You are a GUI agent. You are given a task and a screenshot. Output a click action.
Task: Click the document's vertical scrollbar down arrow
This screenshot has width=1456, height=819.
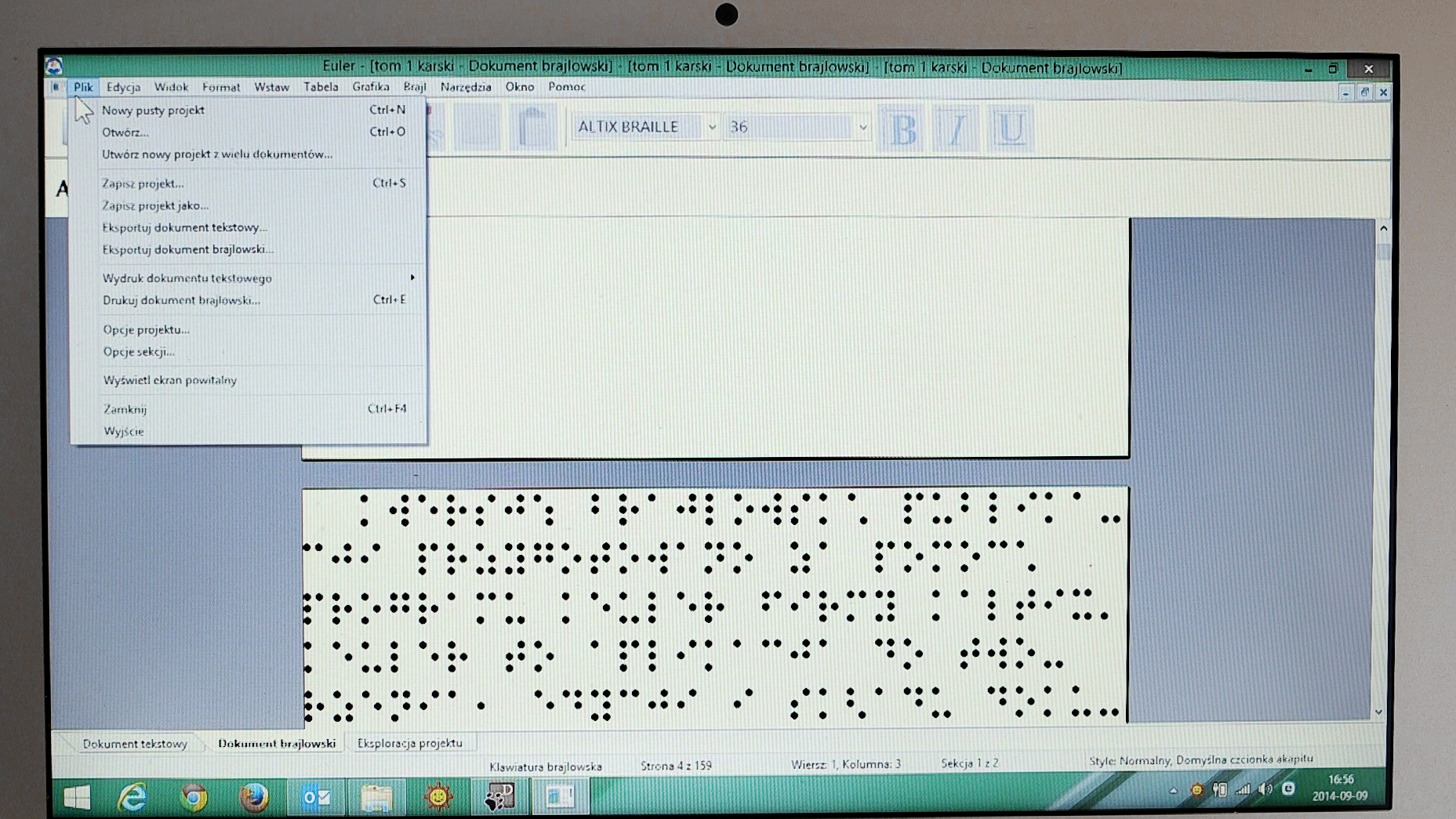point(1378,712)
